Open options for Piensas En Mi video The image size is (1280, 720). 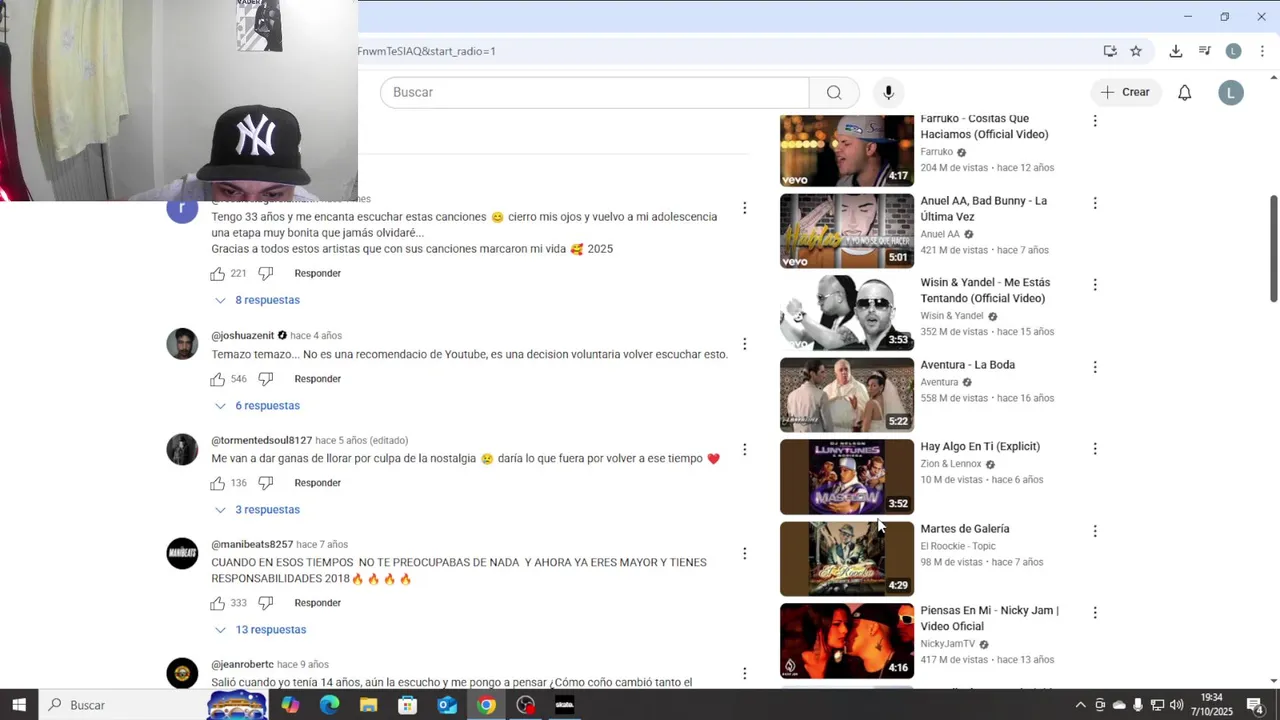point(1095,613)
